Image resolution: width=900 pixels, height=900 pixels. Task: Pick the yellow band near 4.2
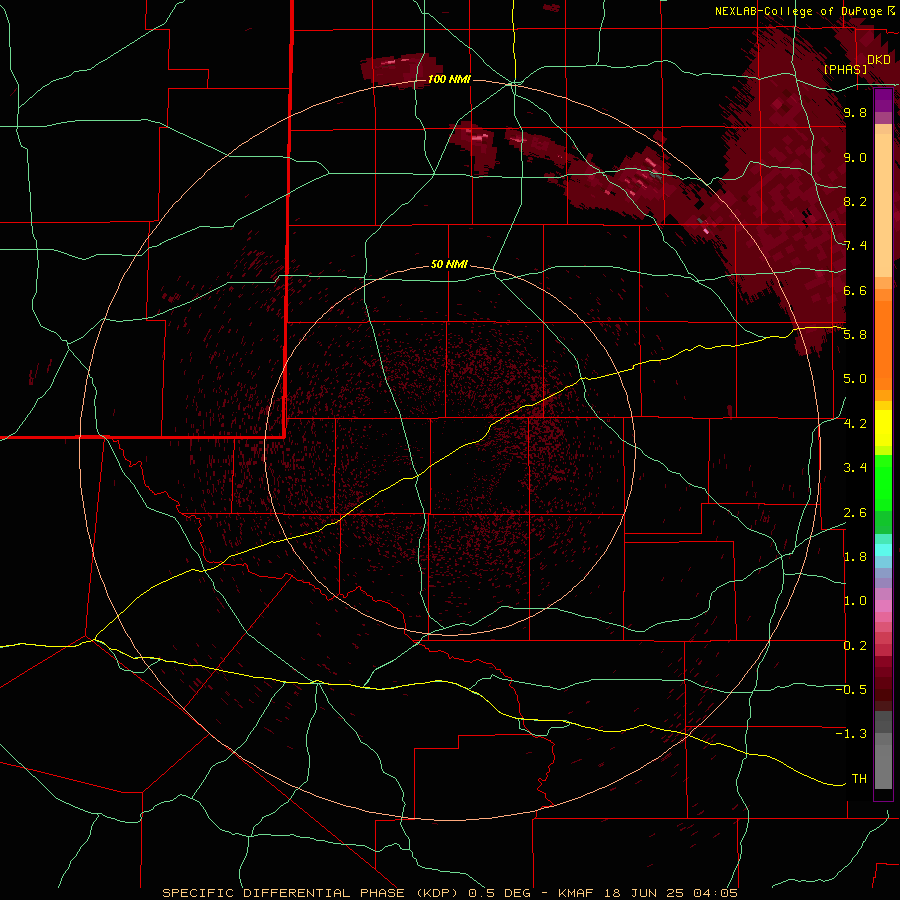click(x=883, y=428)
